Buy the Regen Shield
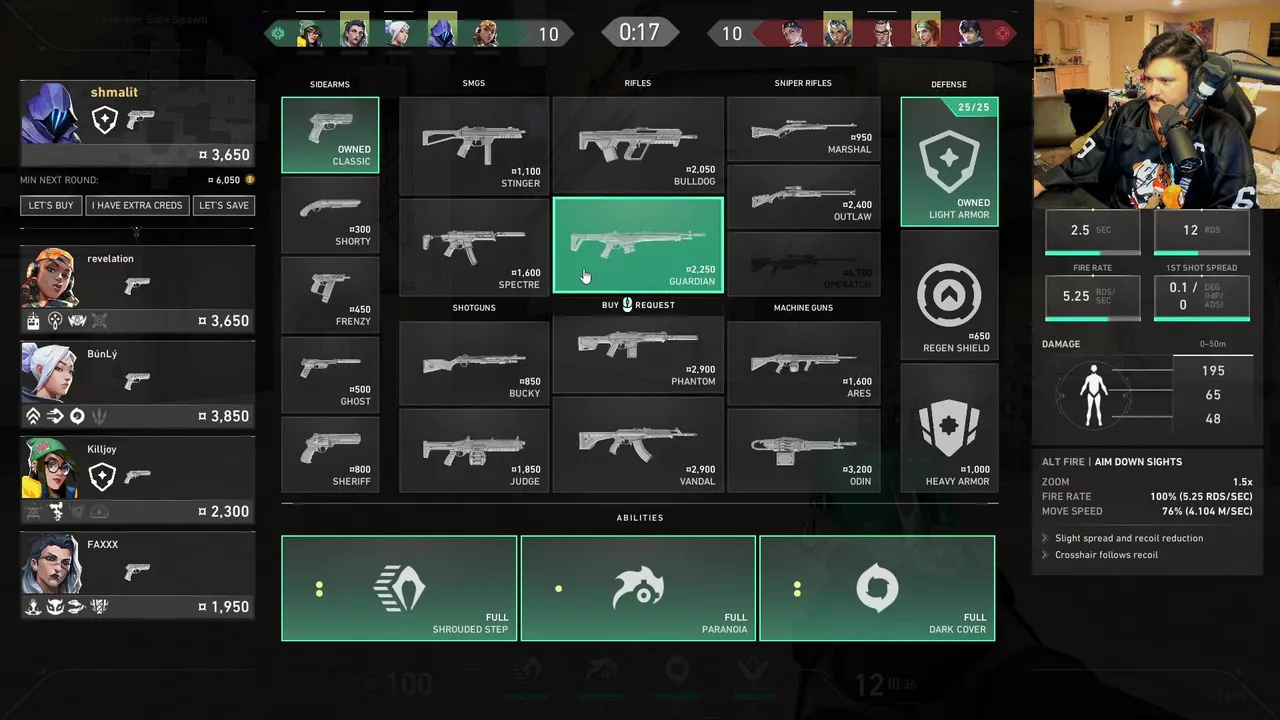The image size is (1280, 720). click(x=949, y=295)
